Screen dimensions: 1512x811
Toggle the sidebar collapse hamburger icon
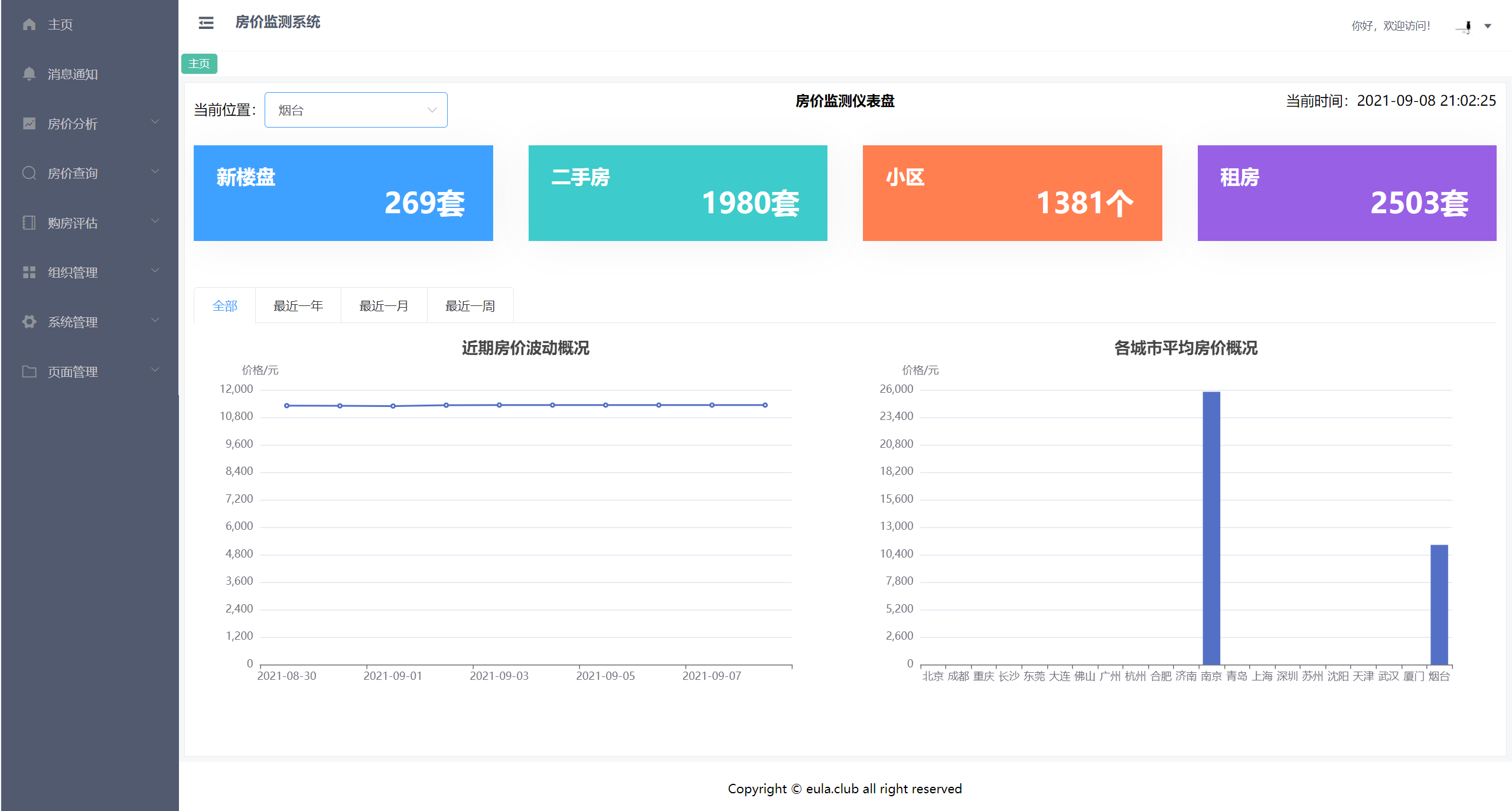coord(206,23)
